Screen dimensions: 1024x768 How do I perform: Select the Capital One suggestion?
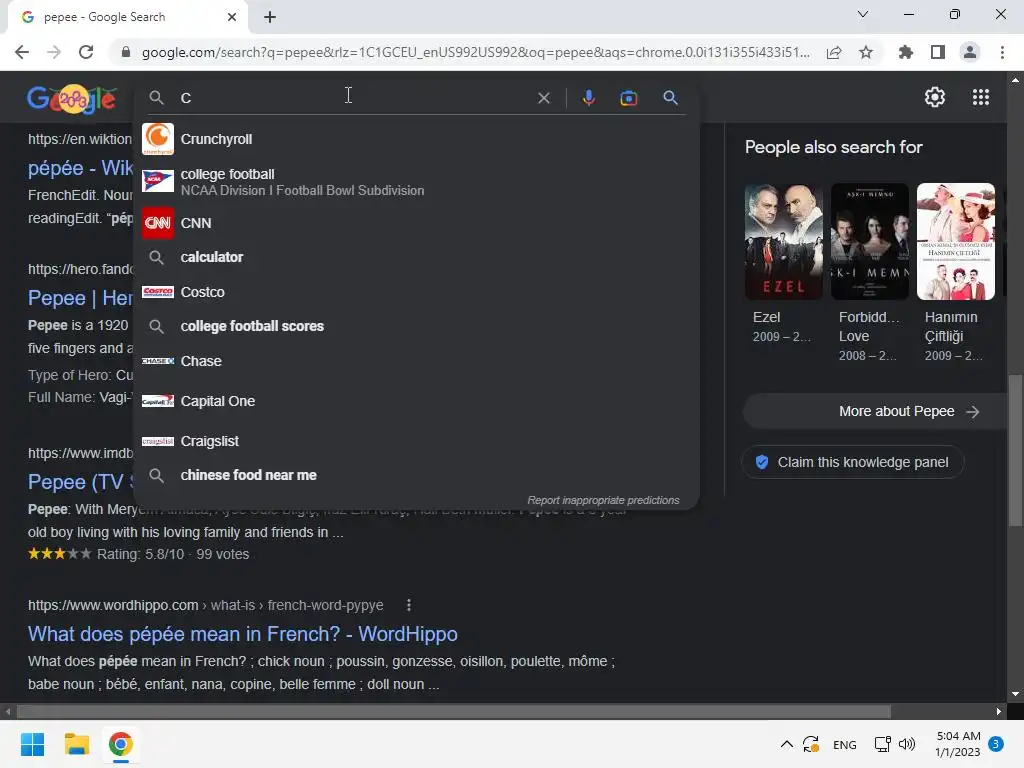coord(416,401)
